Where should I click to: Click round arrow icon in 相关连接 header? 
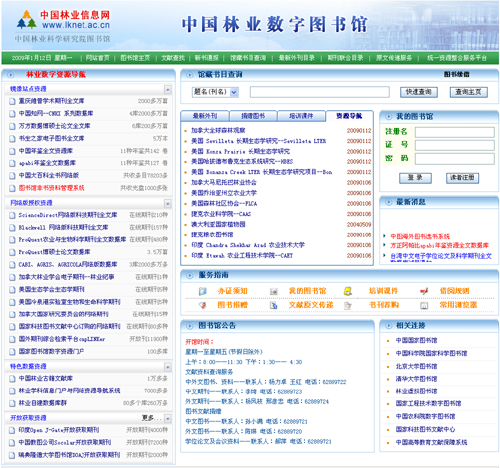click(x=388, y=326)
